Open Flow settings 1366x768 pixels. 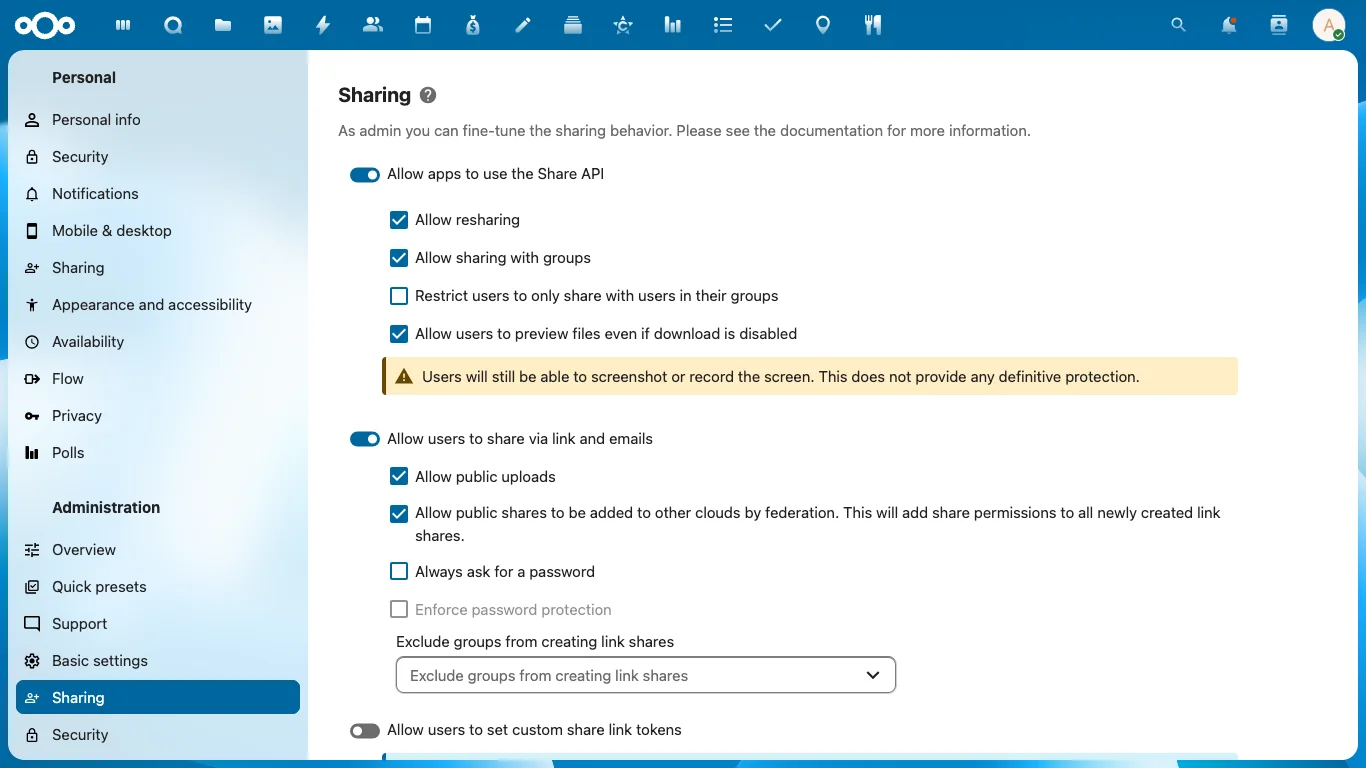(158, 379)
